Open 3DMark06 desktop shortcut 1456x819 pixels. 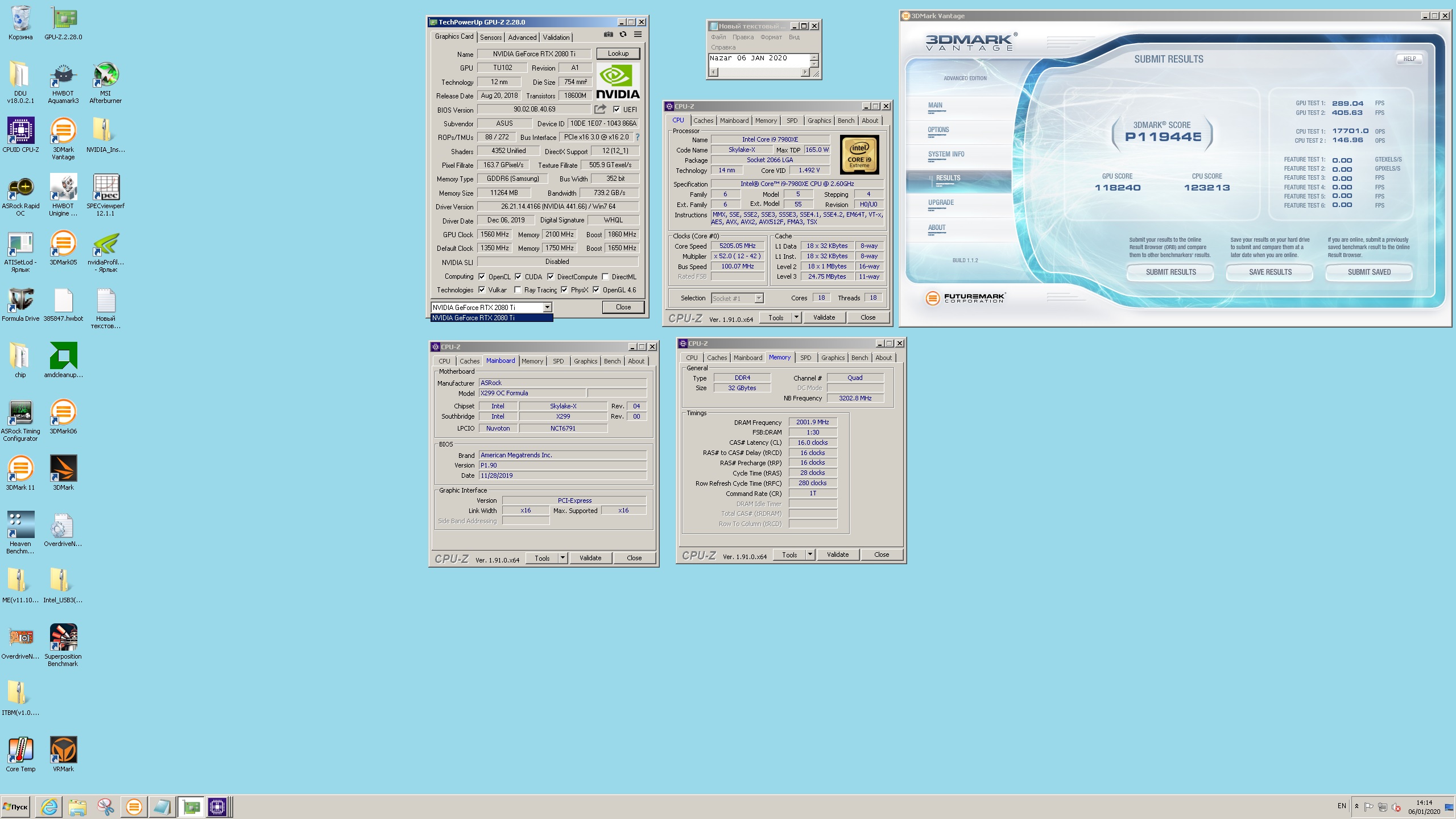[63, 417]
